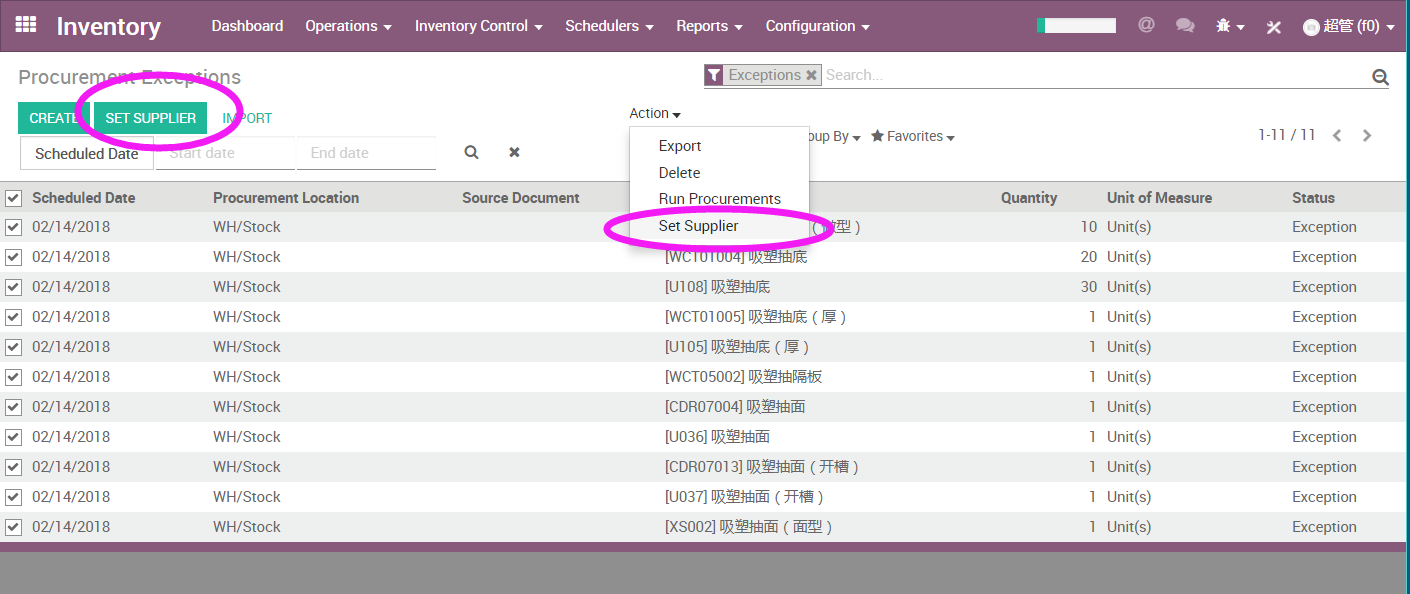Uncheck the row for [XS002] 吸塑抽面
Viewport: 1410px width, 594px height.
click(14, 527)
